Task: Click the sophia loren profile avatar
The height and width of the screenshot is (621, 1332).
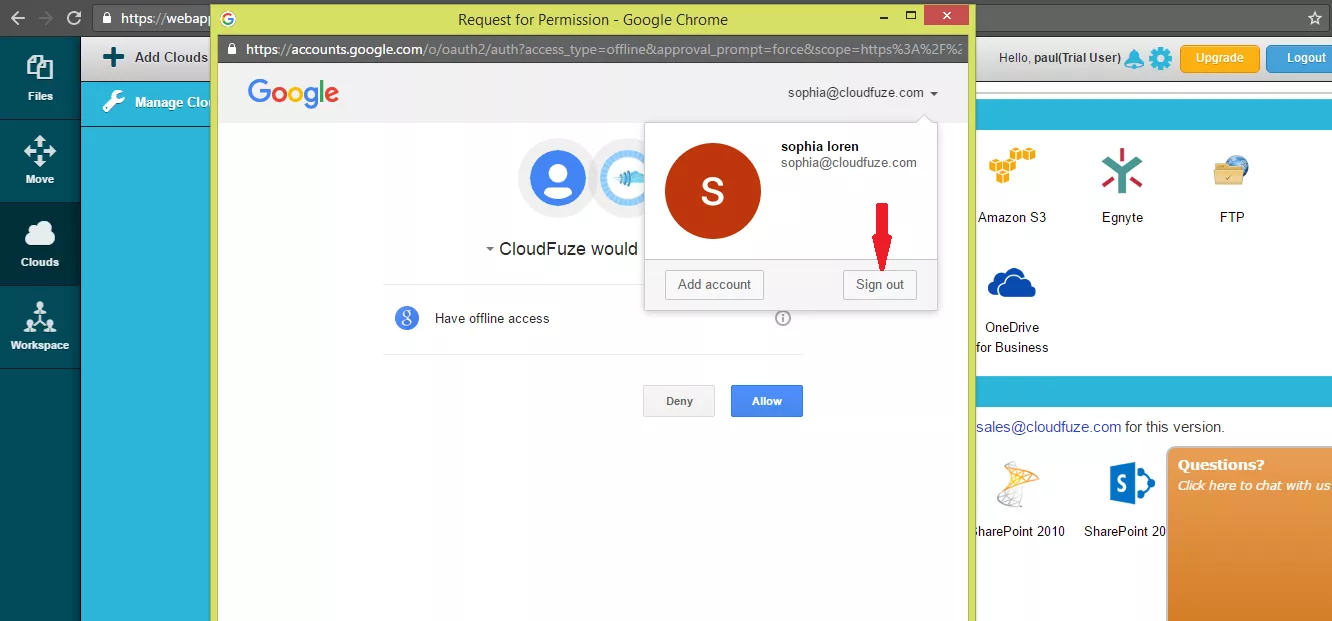Action: point(712,191)
